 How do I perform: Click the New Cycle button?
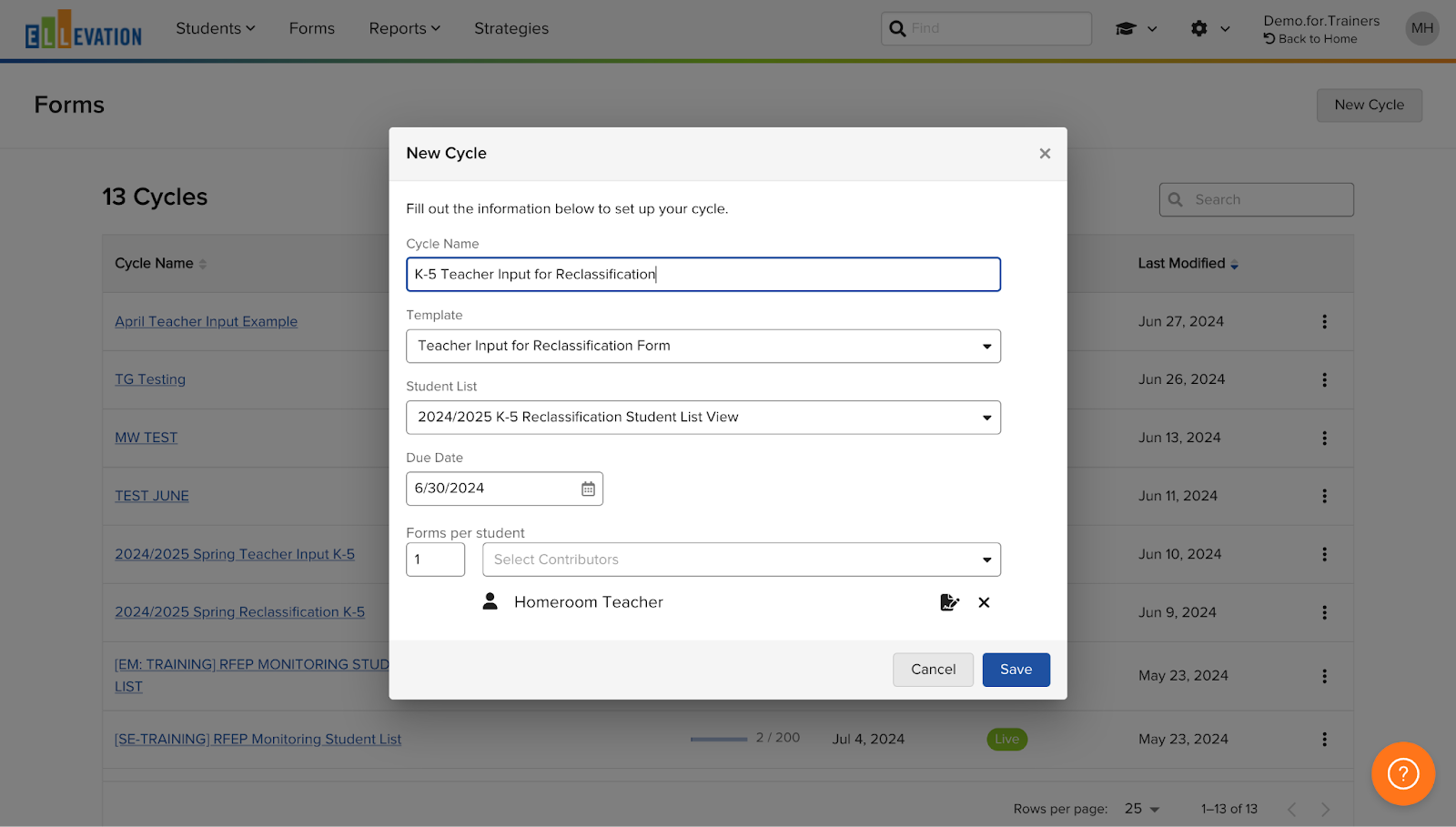pos(1370,105)
